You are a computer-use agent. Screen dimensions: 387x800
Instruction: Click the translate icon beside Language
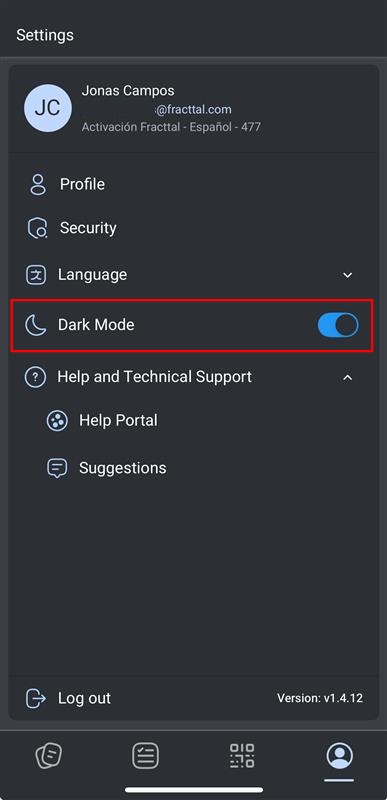36,275
